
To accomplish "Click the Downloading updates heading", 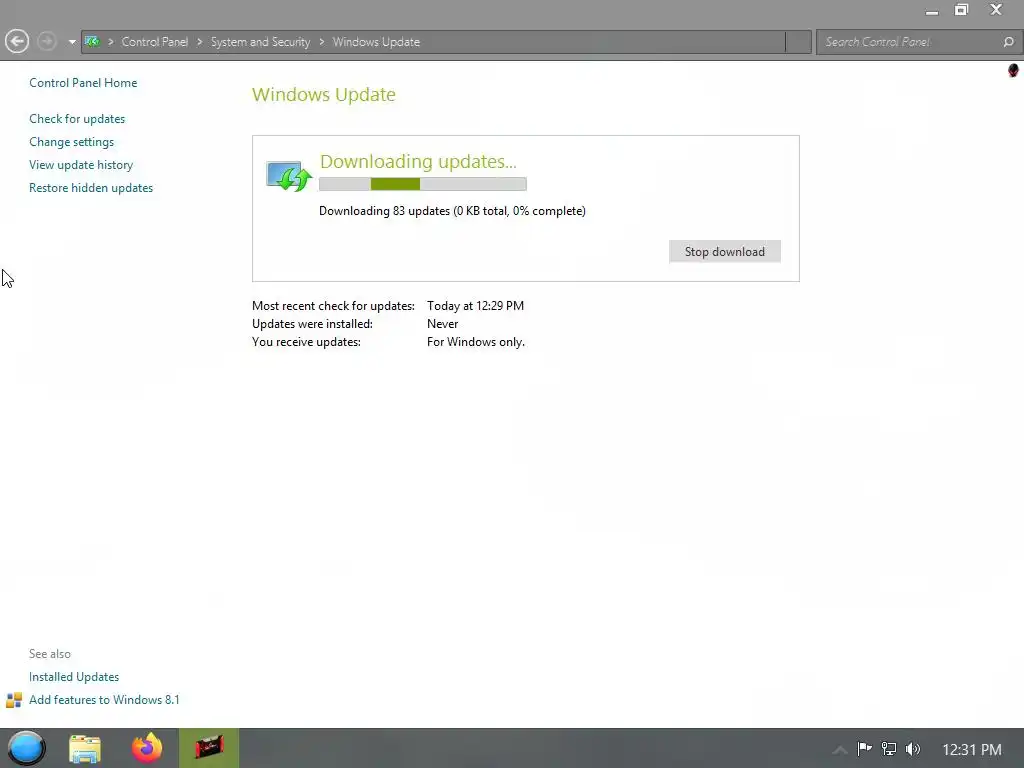I will pyautogui.click(x=418, y=161).
